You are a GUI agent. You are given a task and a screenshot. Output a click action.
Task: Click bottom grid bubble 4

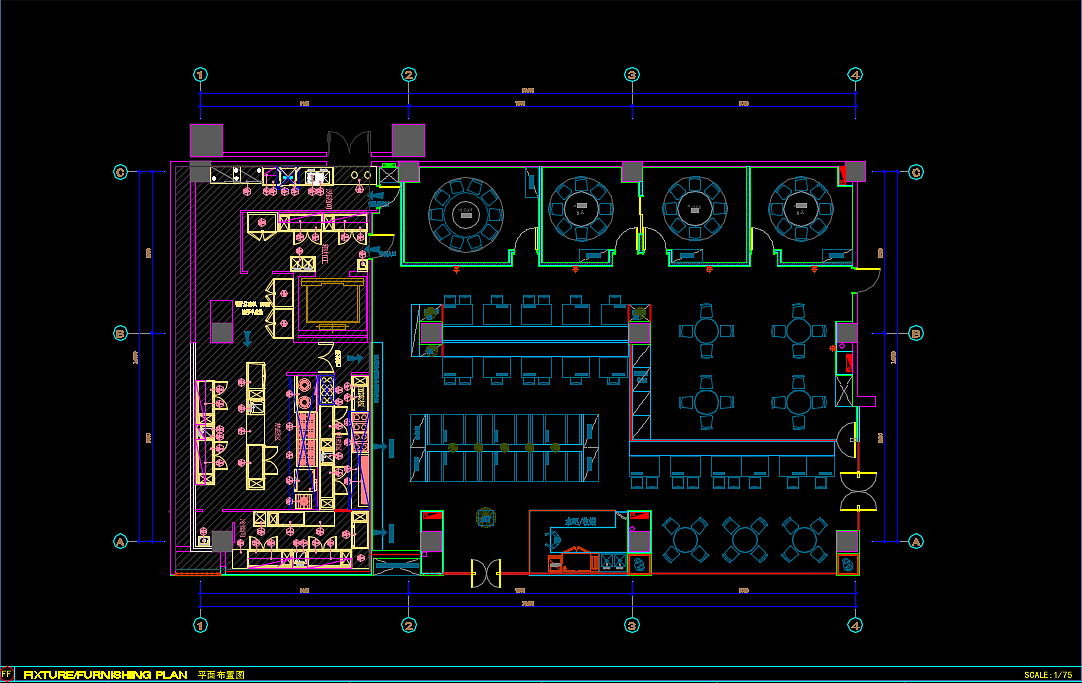(855, 625)
